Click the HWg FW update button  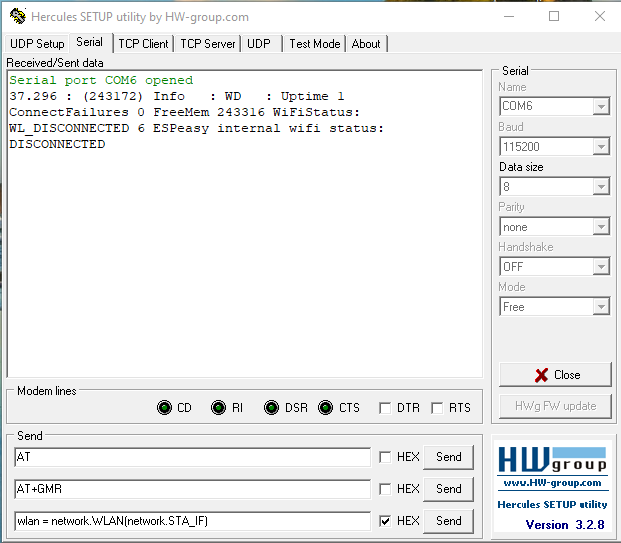[x=555, y=406]
